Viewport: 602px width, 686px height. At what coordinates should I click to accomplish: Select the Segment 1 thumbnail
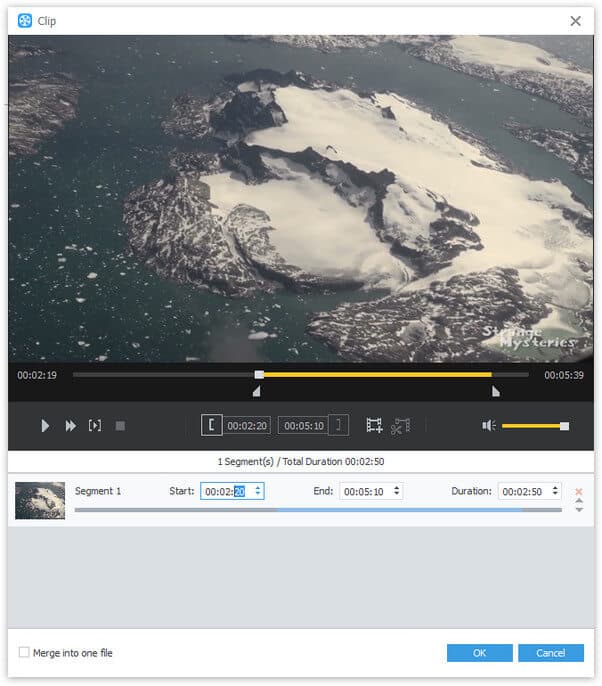pos(40,500)
